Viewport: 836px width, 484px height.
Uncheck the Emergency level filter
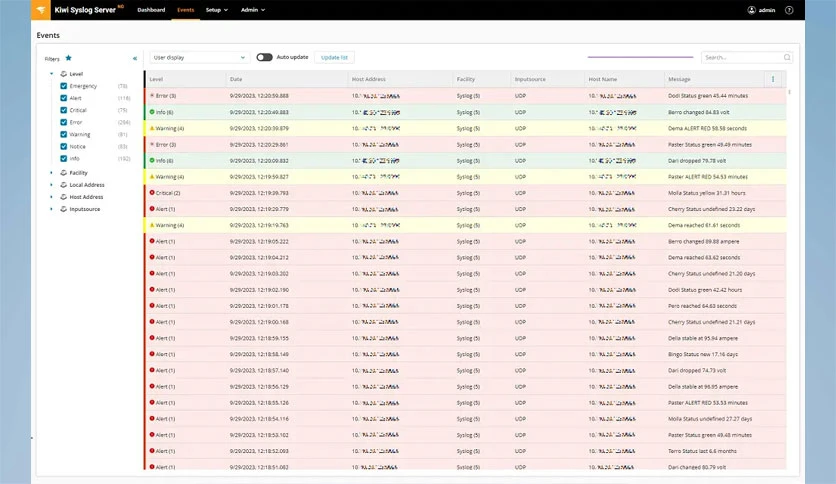coord(63,86)
